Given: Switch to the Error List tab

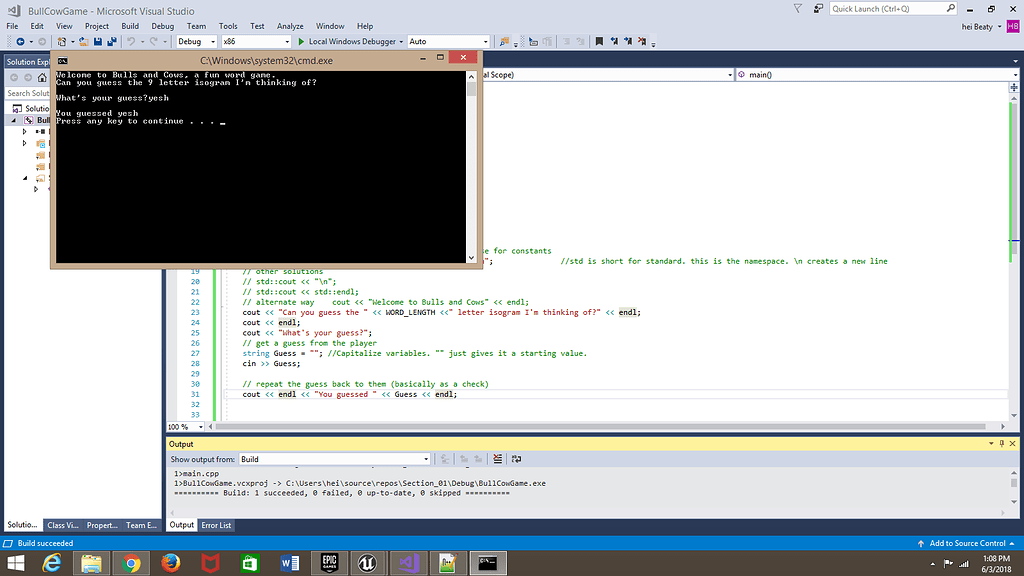Looking at the screenshot, I should (x=216, y=525).
